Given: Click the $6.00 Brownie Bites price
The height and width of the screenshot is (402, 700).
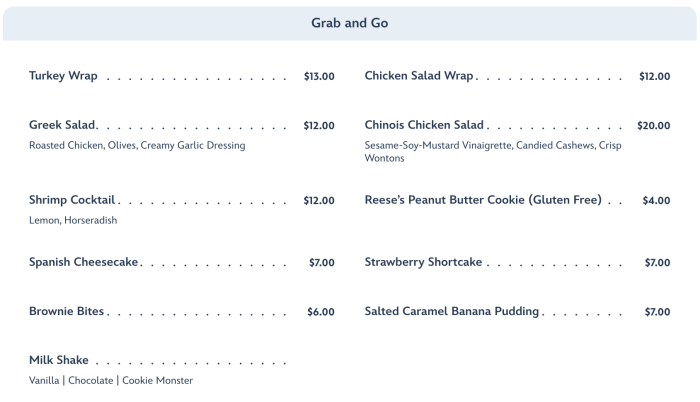Looking at the screenshot, I should [x=320, y=312].
